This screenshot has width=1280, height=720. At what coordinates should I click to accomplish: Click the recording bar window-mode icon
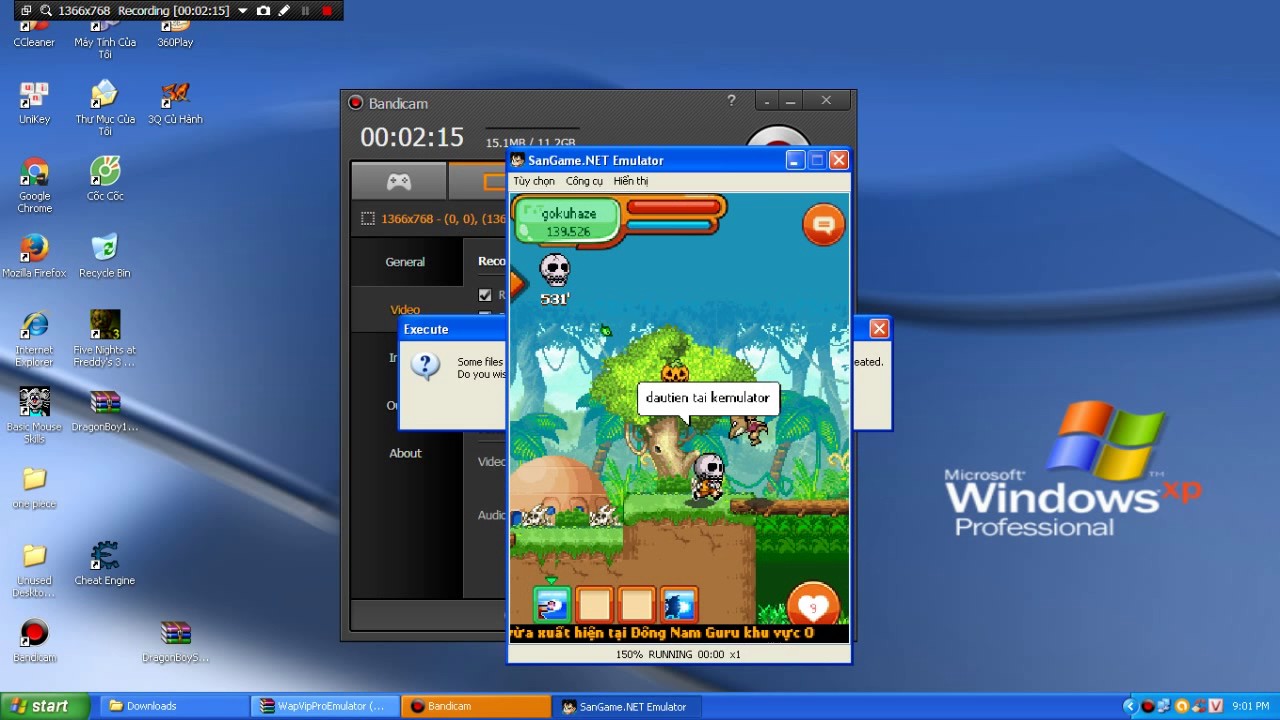(26, 10)
